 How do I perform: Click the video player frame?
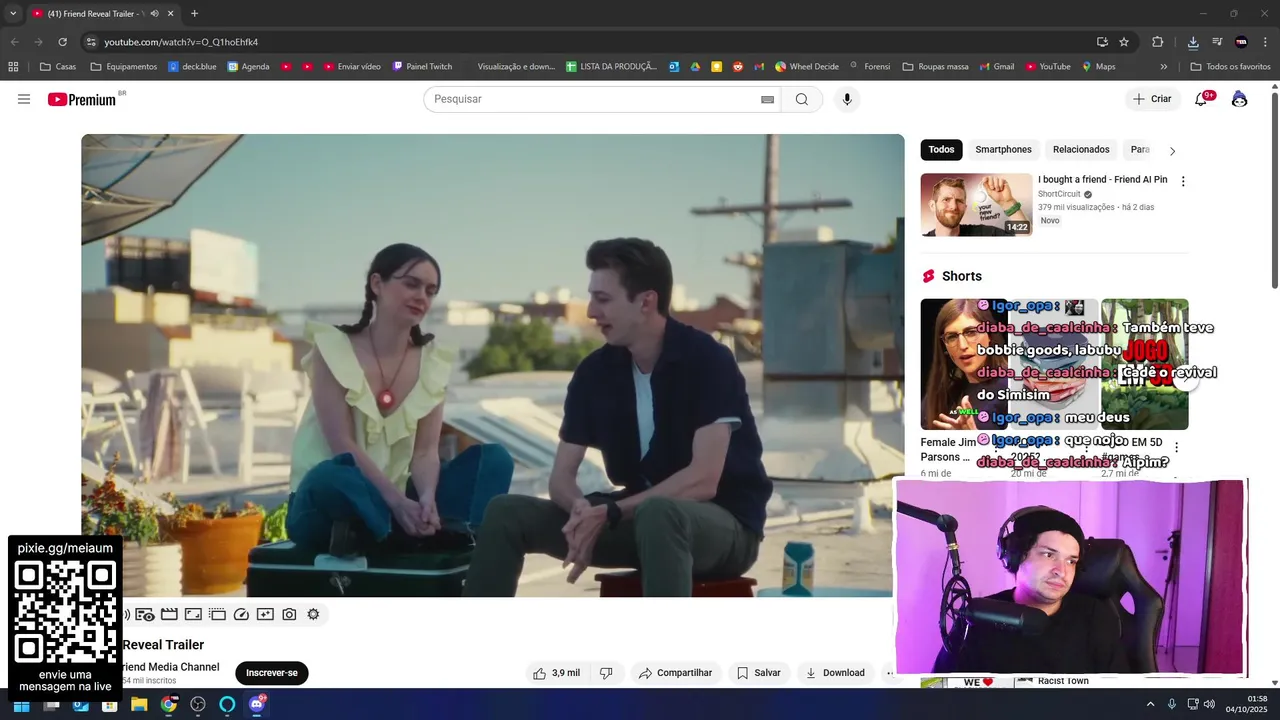coord(492,365)
